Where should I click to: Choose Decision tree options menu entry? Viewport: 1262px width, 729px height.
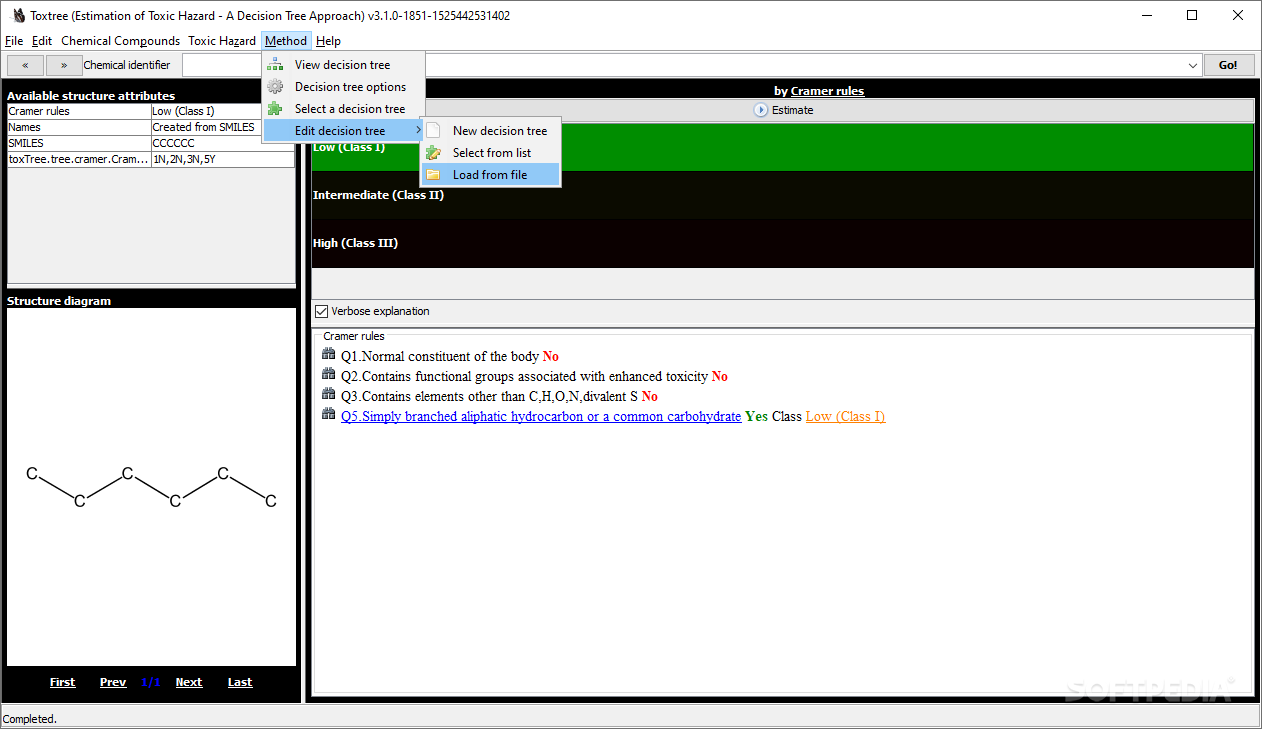pyautogui.click(x=343, y=87)
